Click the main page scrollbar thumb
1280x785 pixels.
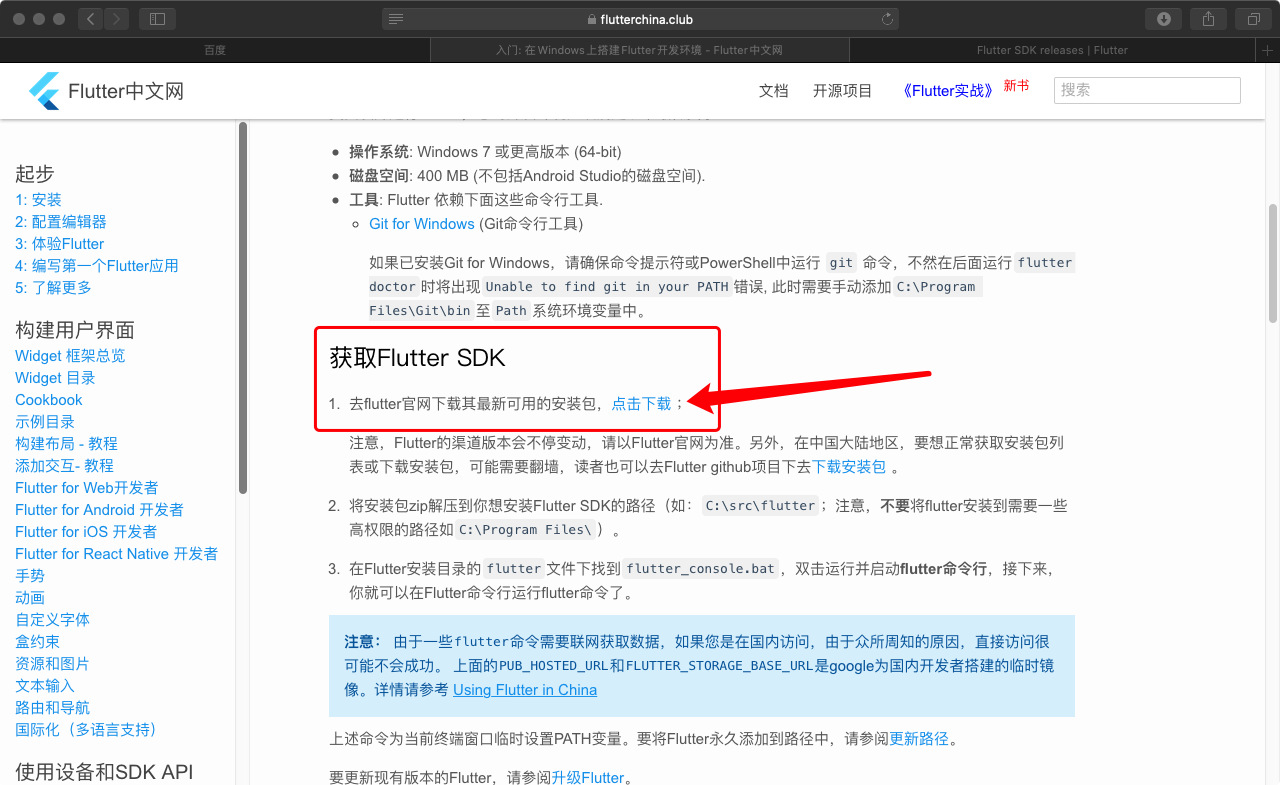coord(1273,263)
